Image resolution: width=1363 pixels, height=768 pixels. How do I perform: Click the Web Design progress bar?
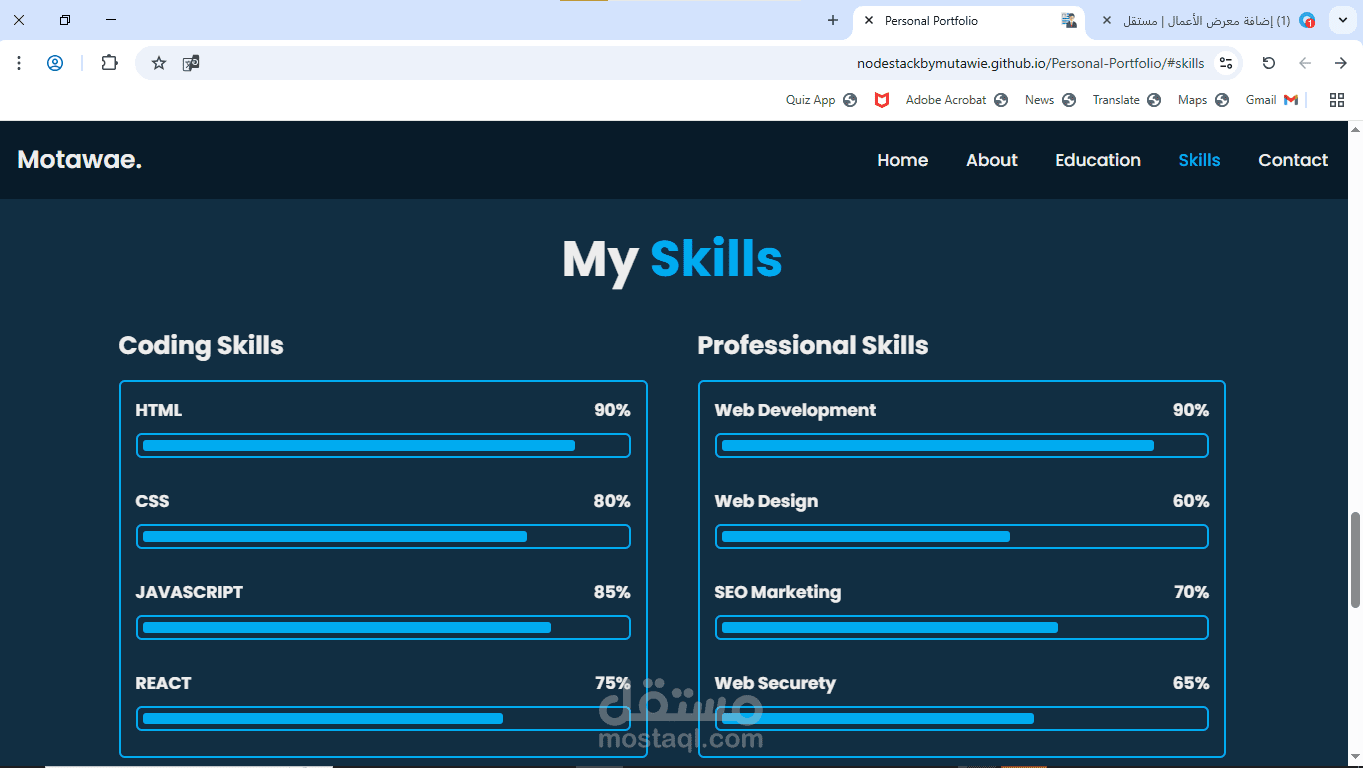(x=962, y=537)
